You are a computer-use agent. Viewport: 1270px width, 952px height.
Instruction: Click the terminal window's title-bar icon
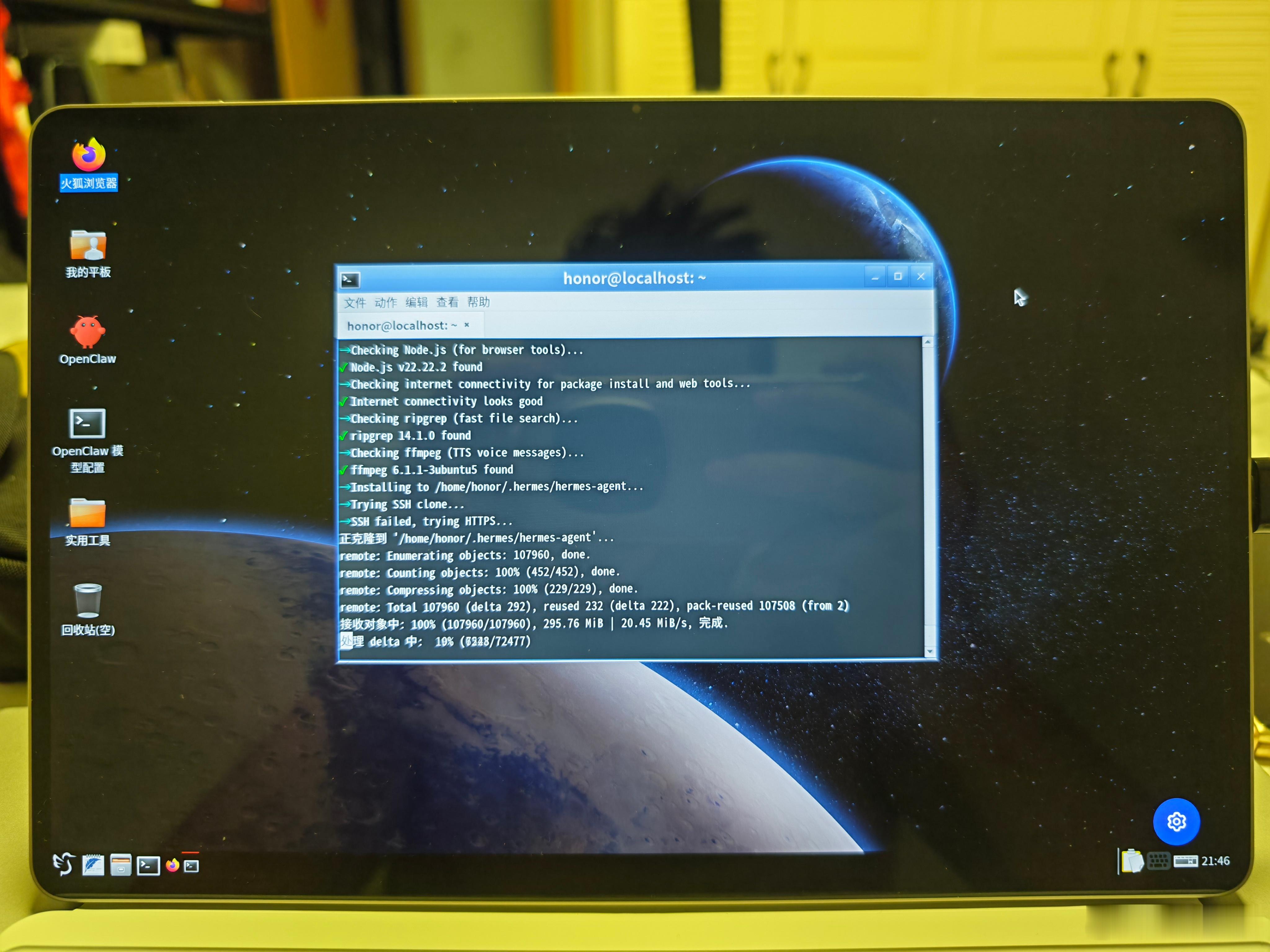coord(350,280)
